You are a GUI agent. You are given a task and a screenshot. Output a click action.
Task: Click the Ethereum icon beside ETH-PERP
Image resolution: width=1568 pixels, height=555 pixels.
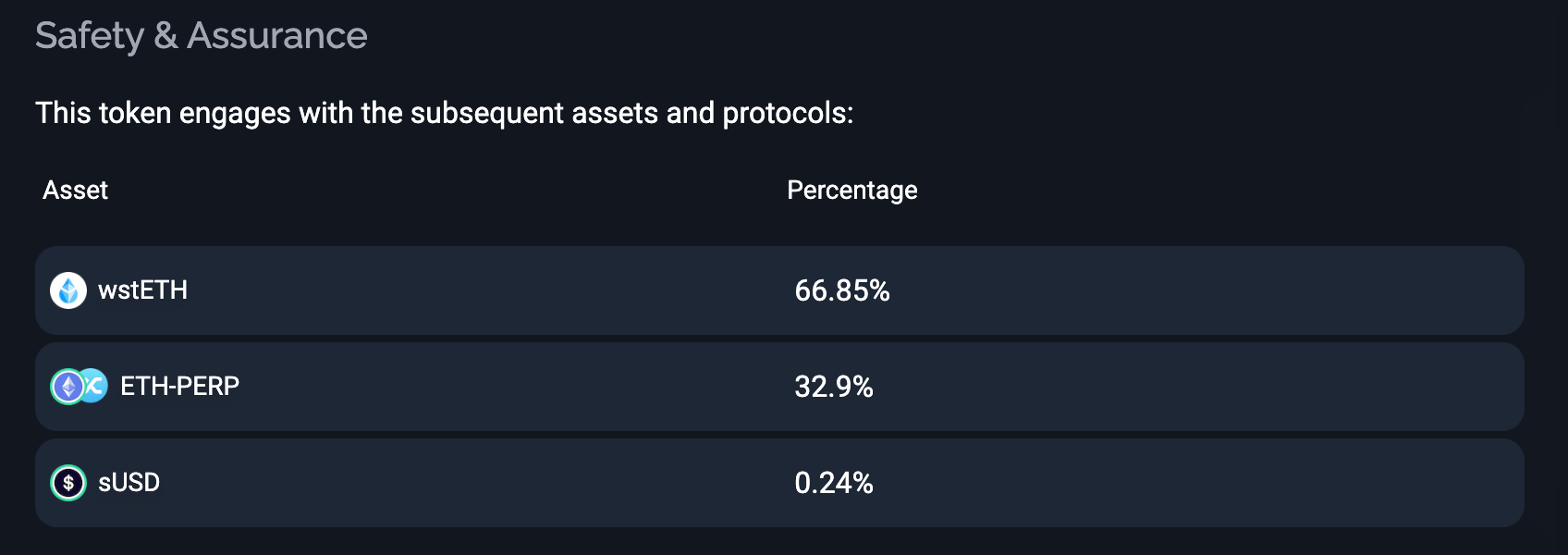pyautogui.click(x=67, y=387)
